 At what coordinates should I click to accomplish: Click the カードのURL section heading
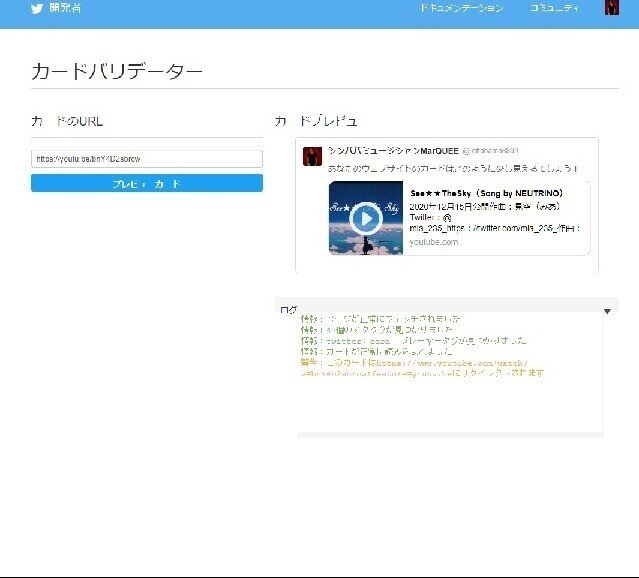(67, 121)
